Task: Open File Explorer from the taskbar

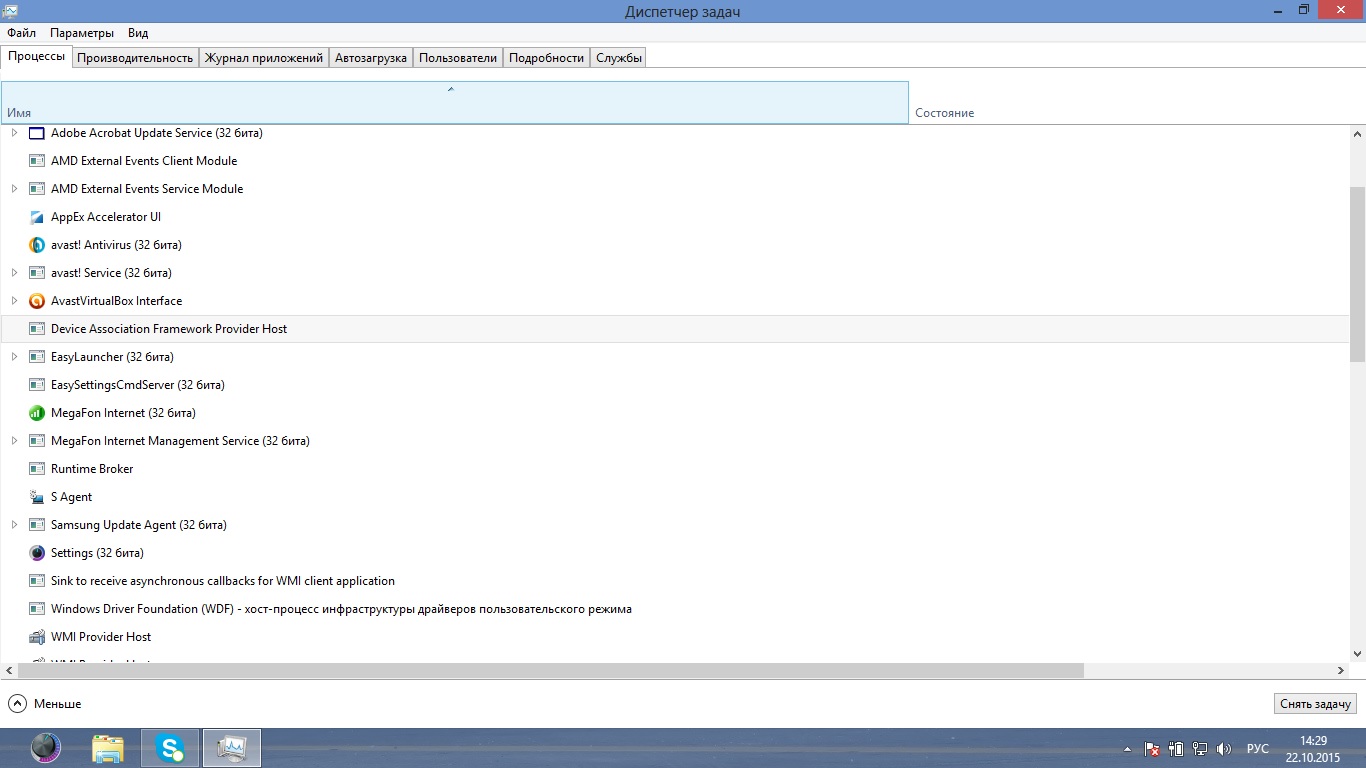Action: coord(108,748)
